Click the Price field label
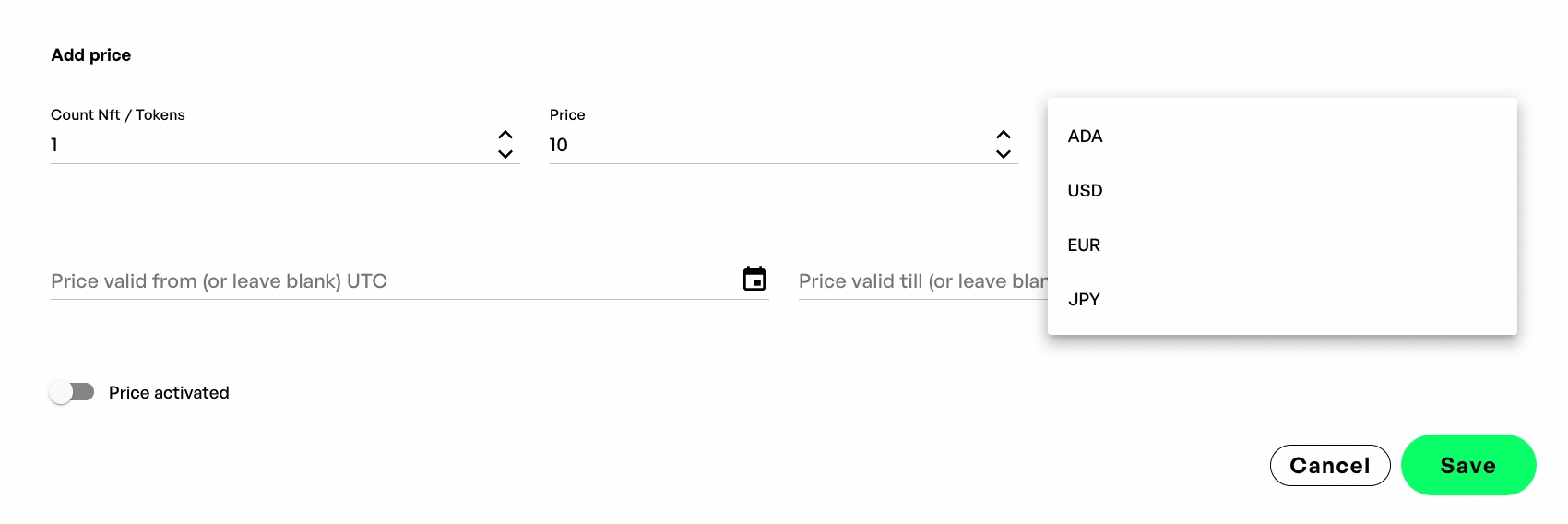The image size is (1568, 524). [567, 115]
